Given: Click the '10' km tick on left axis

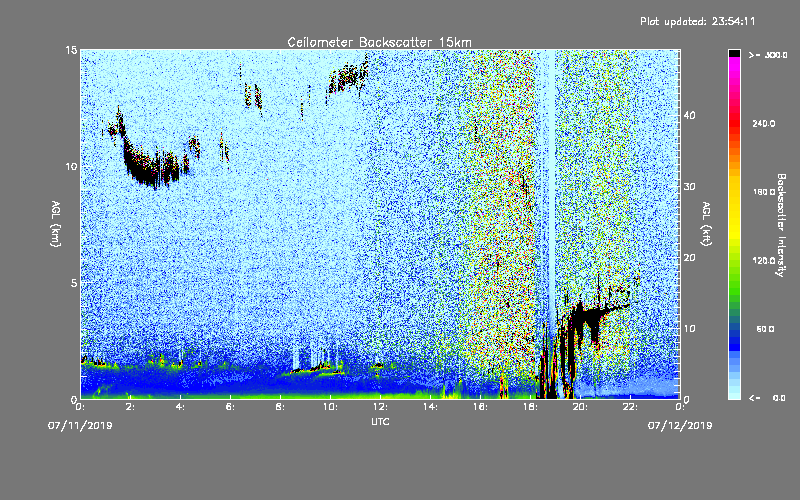Looking at the screenshot, I should coord(71,167).
